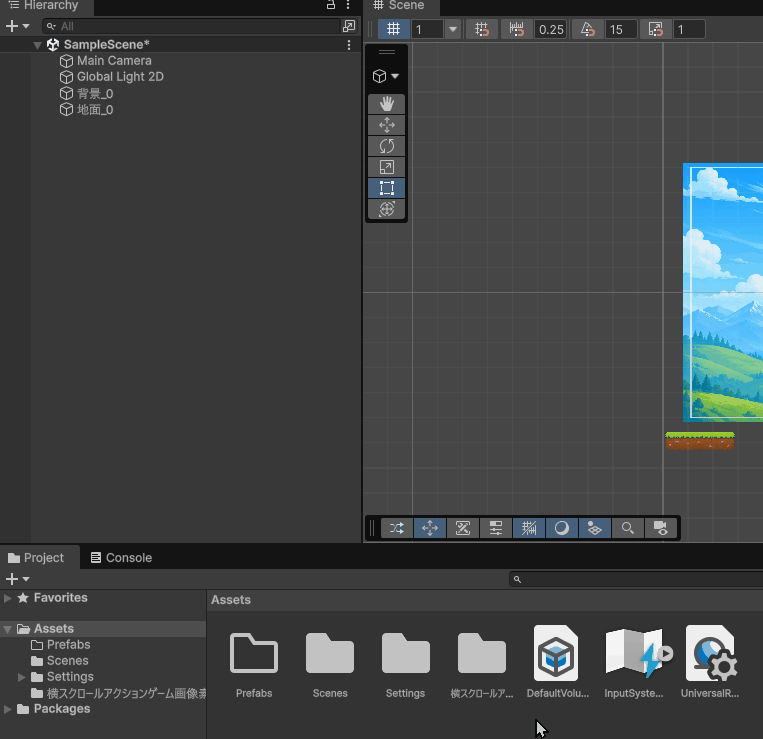This screenshot has height=739, width=763.
Task: Edit the scale snap value 1 field
Action: click(x=689, y=30)
